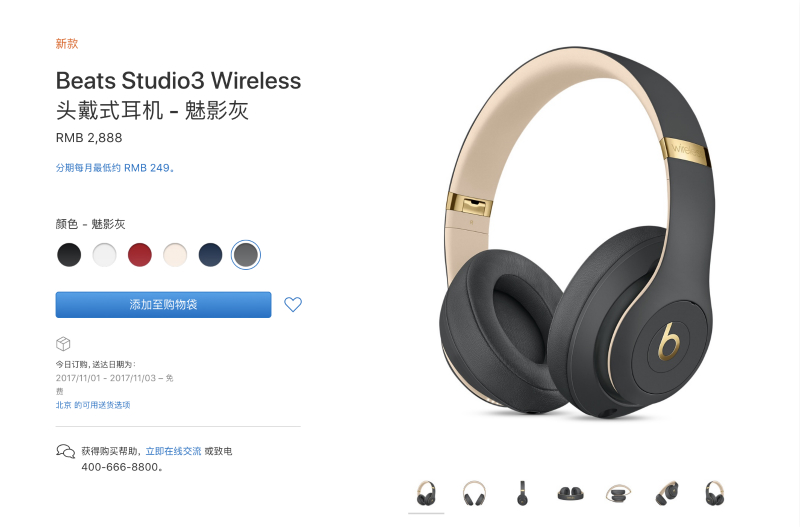Choose the cream porcelain rose swatch
Viewport: 800px width, 527px height.
(175, 255)
